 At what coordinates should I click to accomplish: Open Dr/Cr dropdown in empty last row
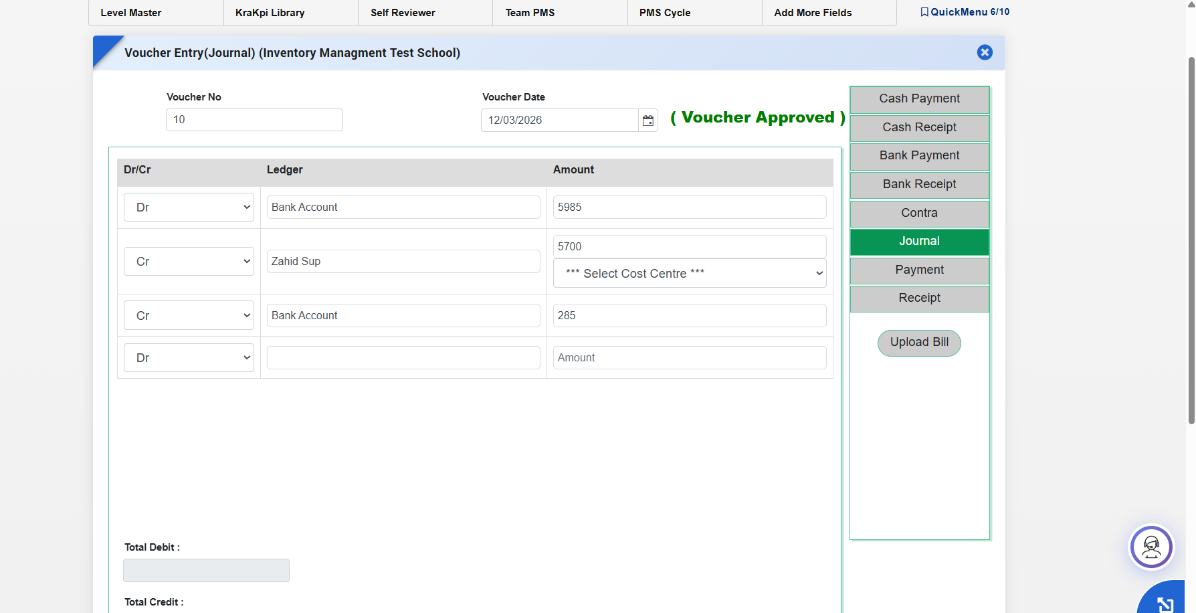188,358
